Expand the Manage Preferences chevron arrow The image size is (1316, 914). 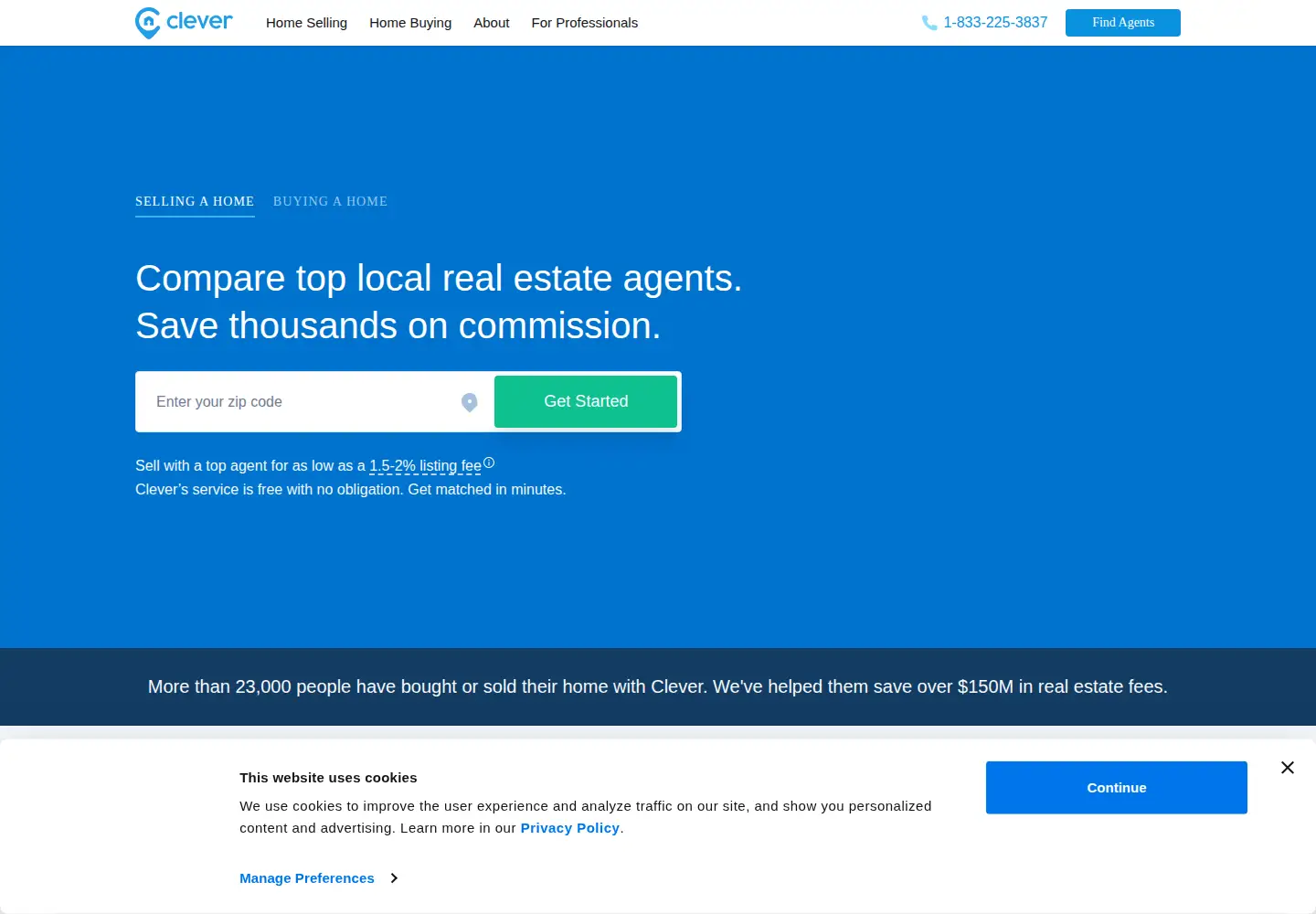click(394, 878)
